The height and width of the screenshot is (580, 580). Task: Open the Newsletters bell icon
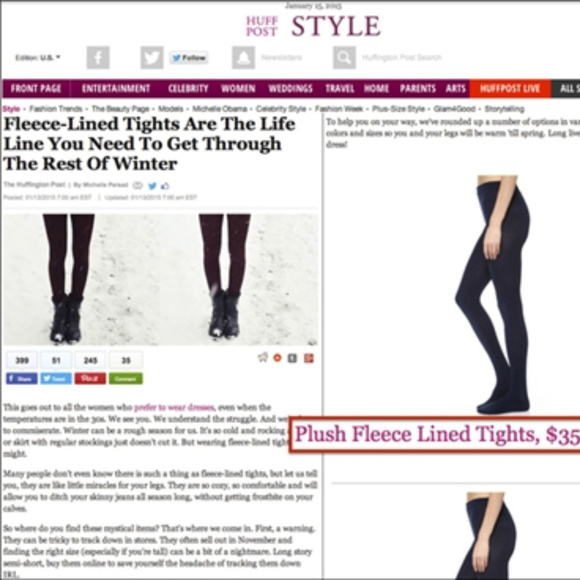243,57
